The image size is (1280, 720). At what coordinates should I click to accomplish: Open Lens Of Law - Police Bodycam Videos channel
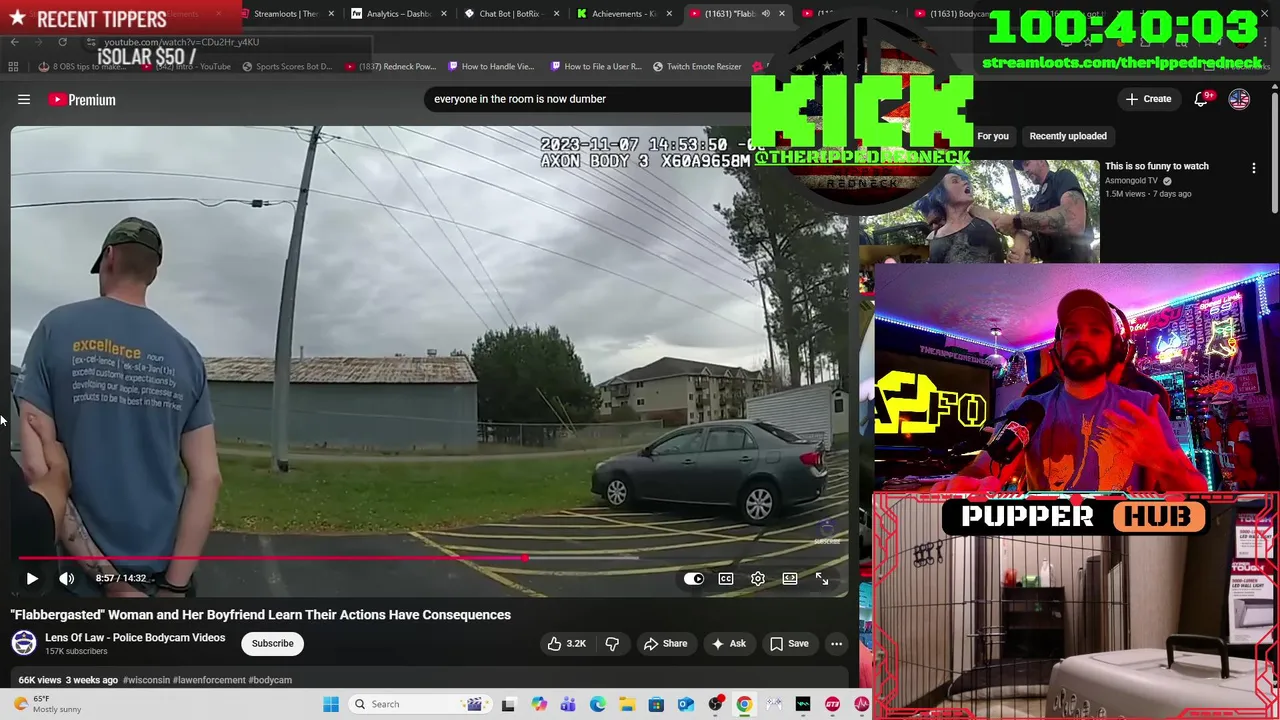135,637
